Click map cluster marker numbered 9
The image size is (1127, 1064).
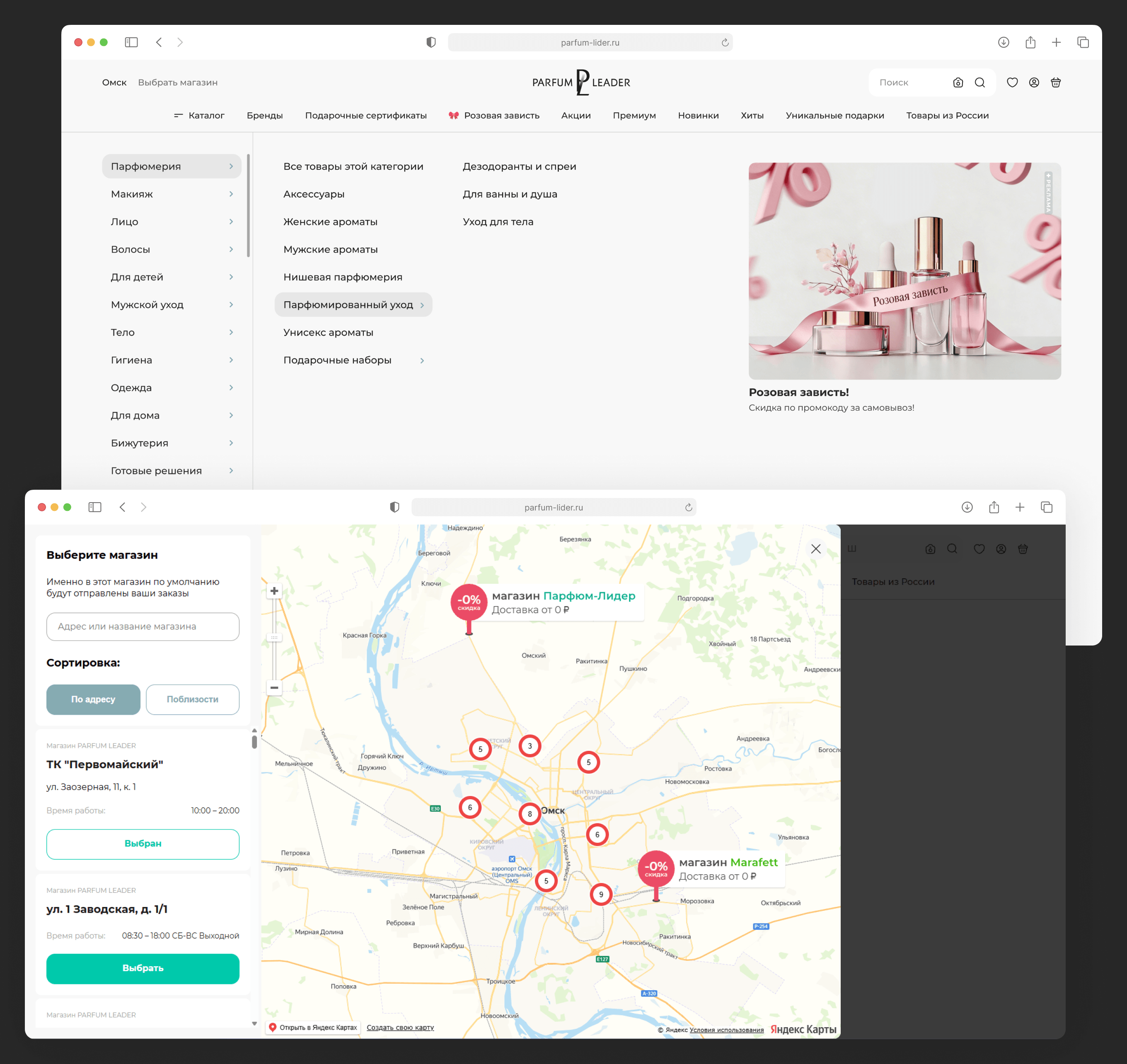point(601,895)
